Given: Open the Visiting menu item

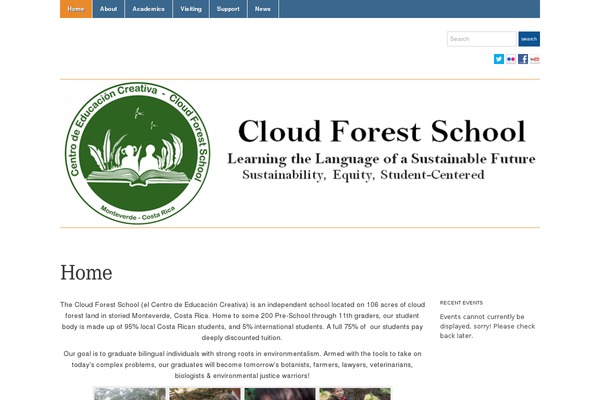Looking at the screenshot, I should [x=191, y=9].
